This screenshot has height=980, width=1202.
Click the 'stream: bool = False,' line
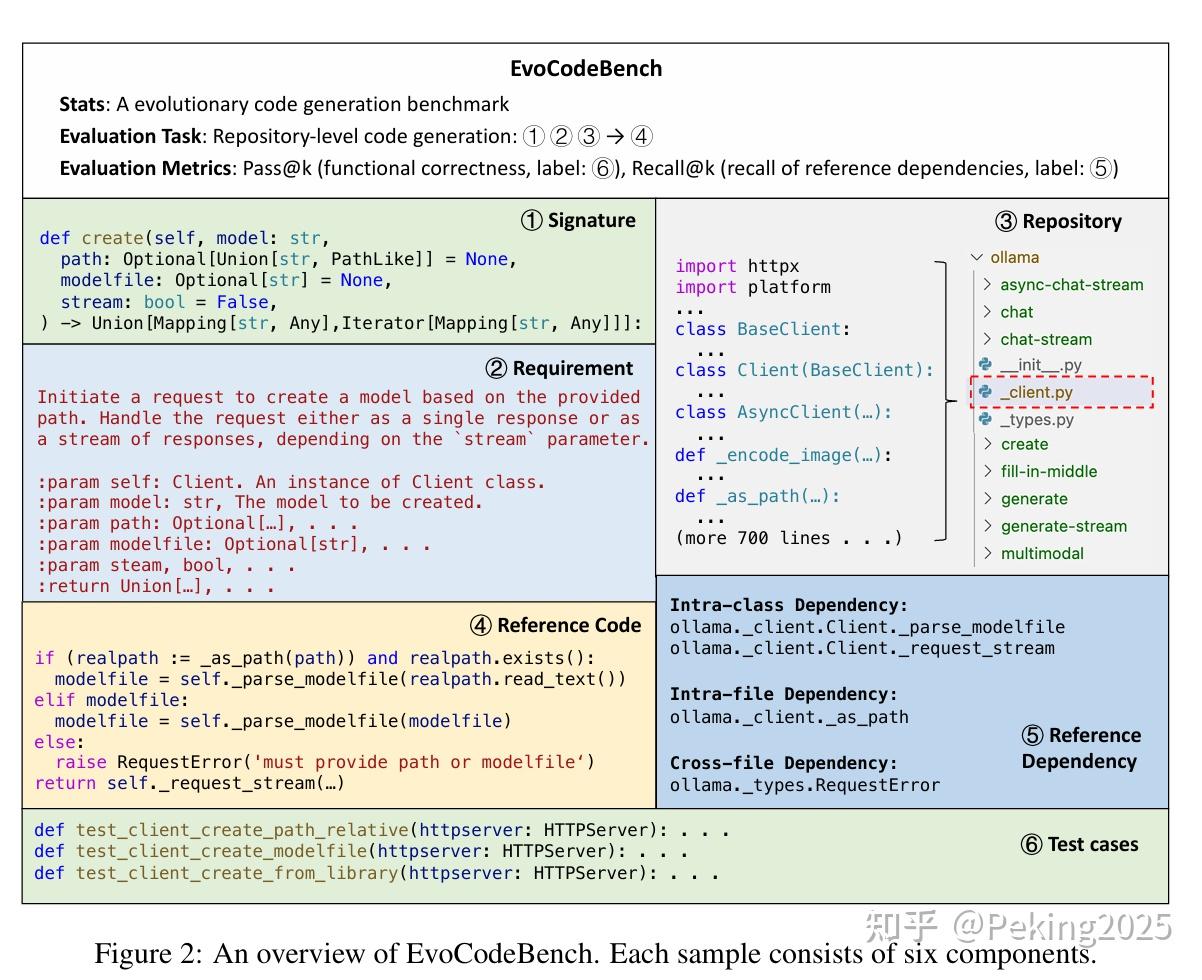point(169,301)
